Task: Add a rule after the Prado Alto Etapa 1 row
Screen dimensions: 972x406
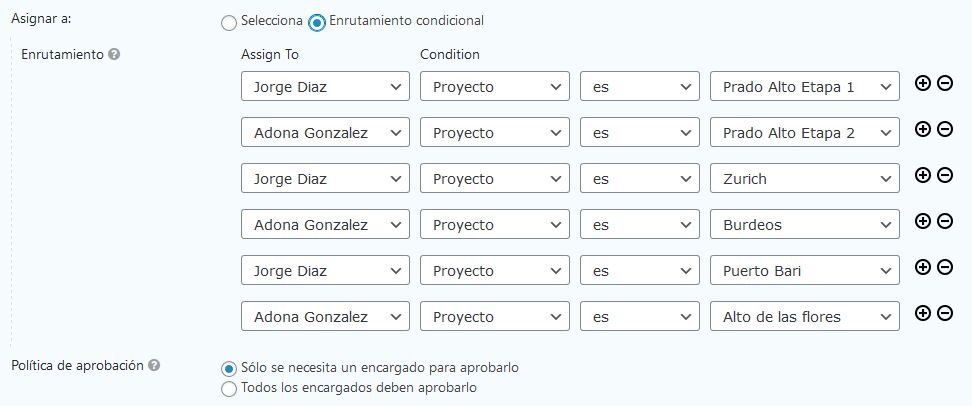Action: 923,83
